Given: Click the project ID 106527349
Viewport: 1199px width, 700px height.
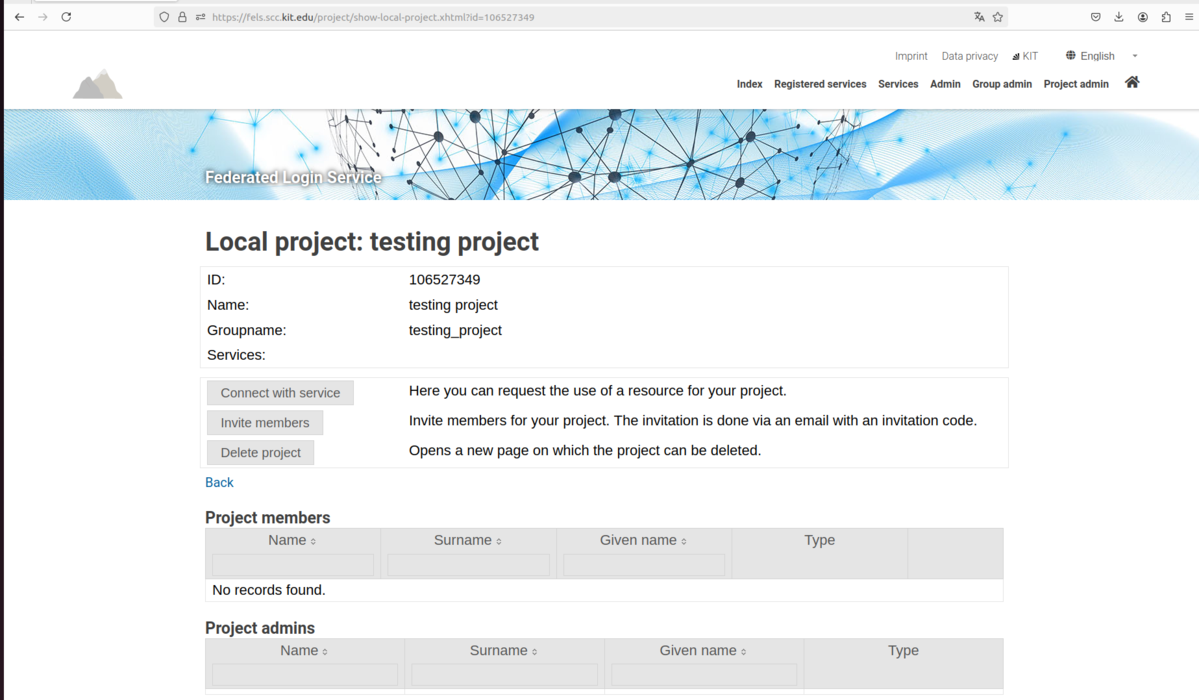Looking at the screenshot, I should point(444,280).
